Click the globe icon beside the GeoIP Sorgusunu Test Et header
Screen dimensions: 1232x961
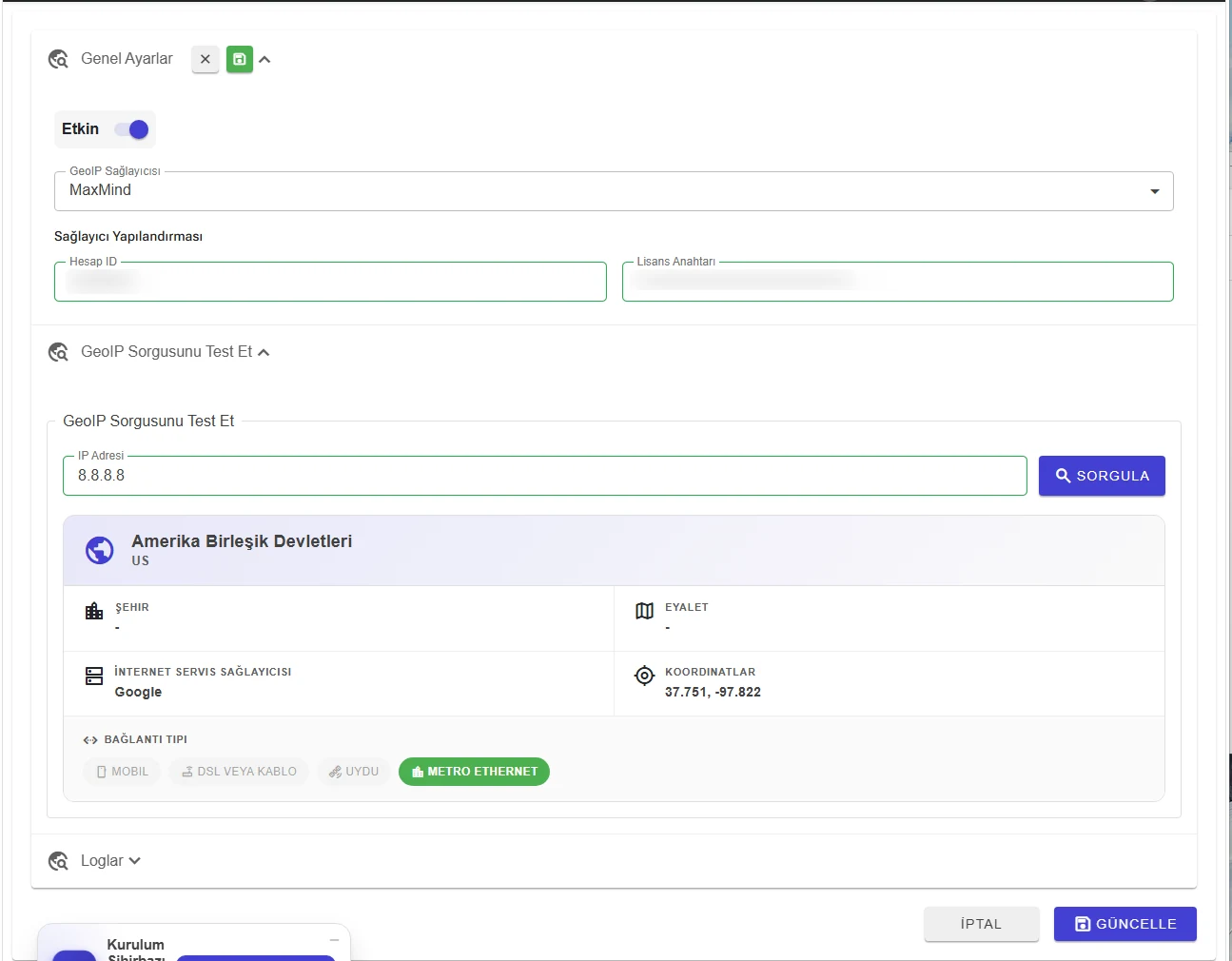click(58, 352)
